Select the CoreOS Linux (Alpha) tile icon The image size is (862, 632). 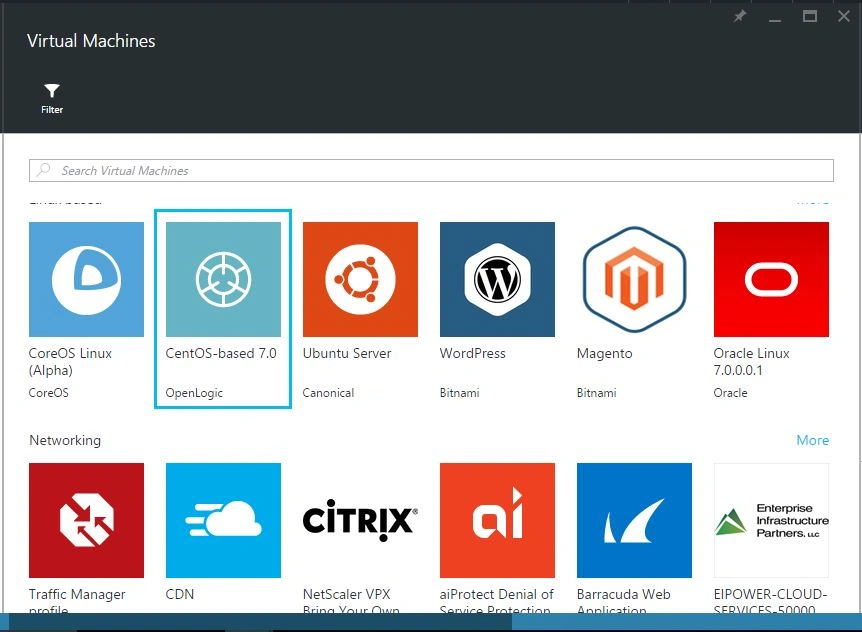(86, 279)
